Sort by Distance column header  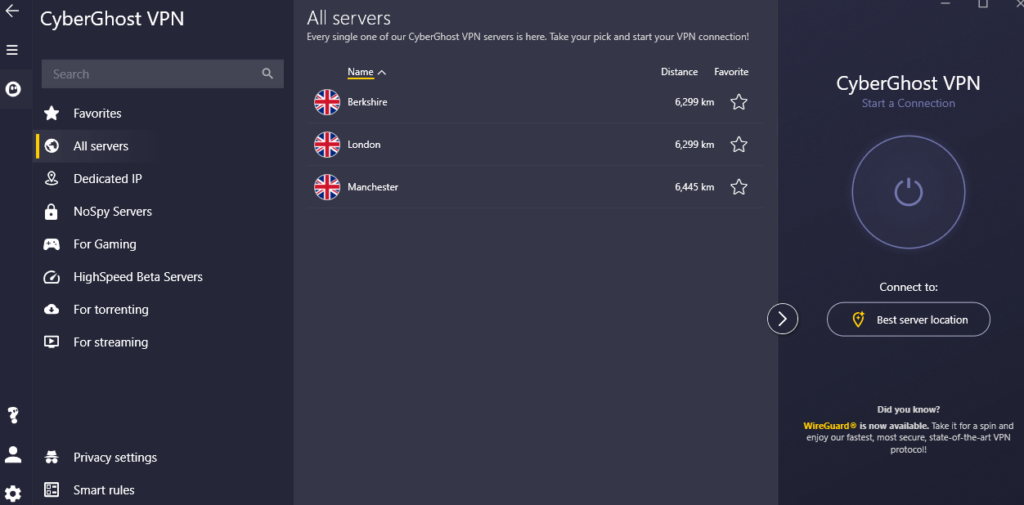coord(679,72)
